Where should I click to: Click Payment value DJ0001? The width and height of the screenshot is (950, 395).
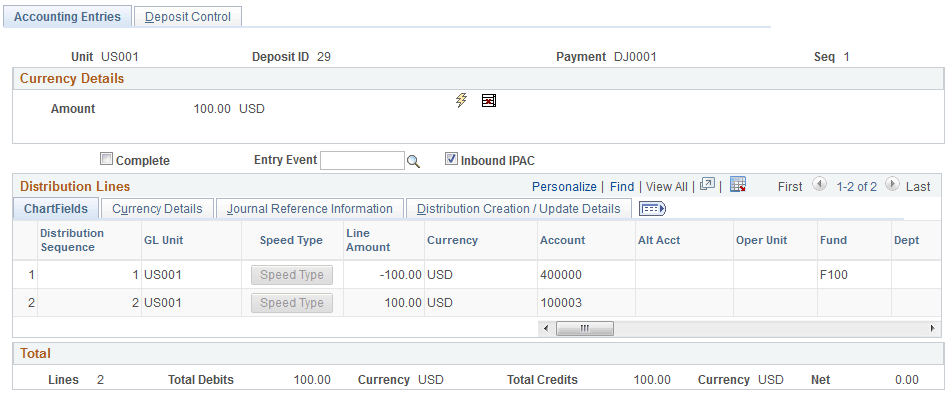point(635,57)
